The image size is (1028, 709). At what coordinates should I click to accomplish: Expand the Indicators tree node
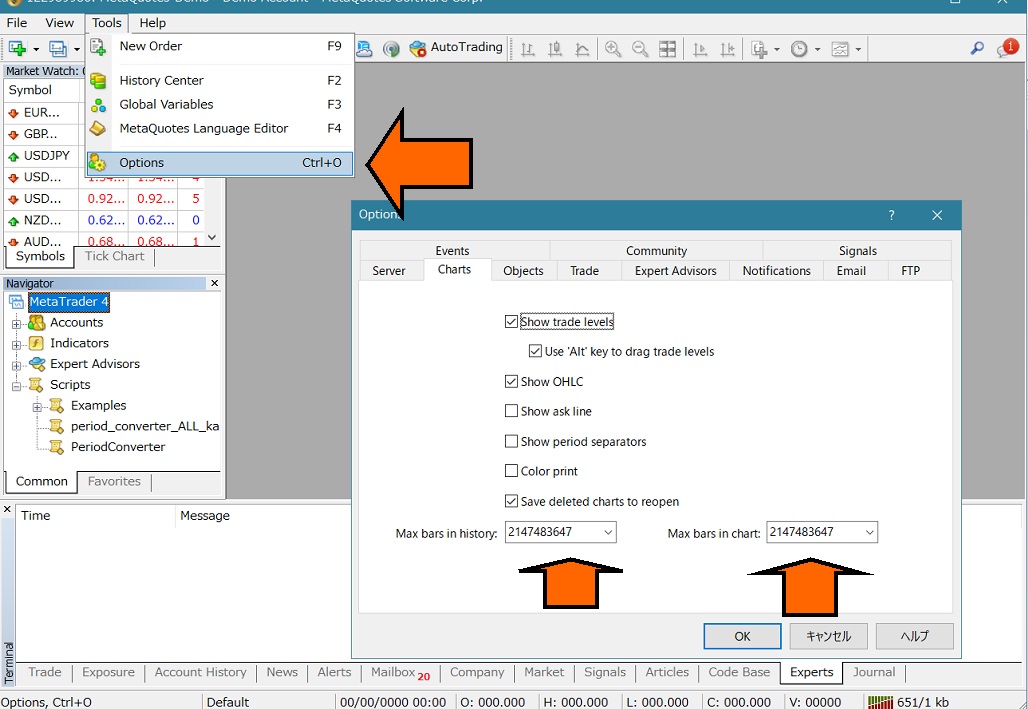(16, 344)
